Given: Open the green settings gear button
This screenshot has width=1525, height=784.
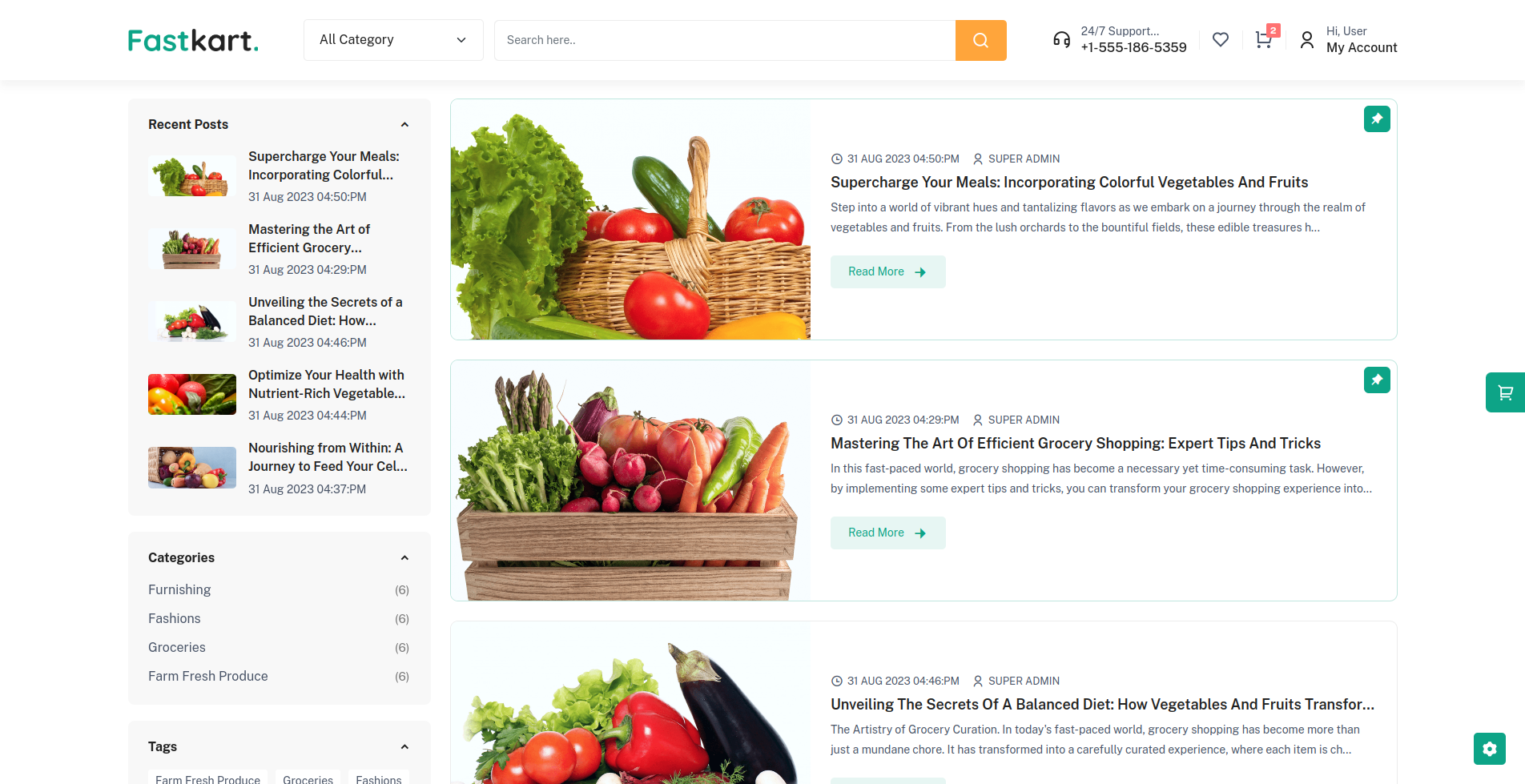Looking at the screenshot, I should 1490,749.
